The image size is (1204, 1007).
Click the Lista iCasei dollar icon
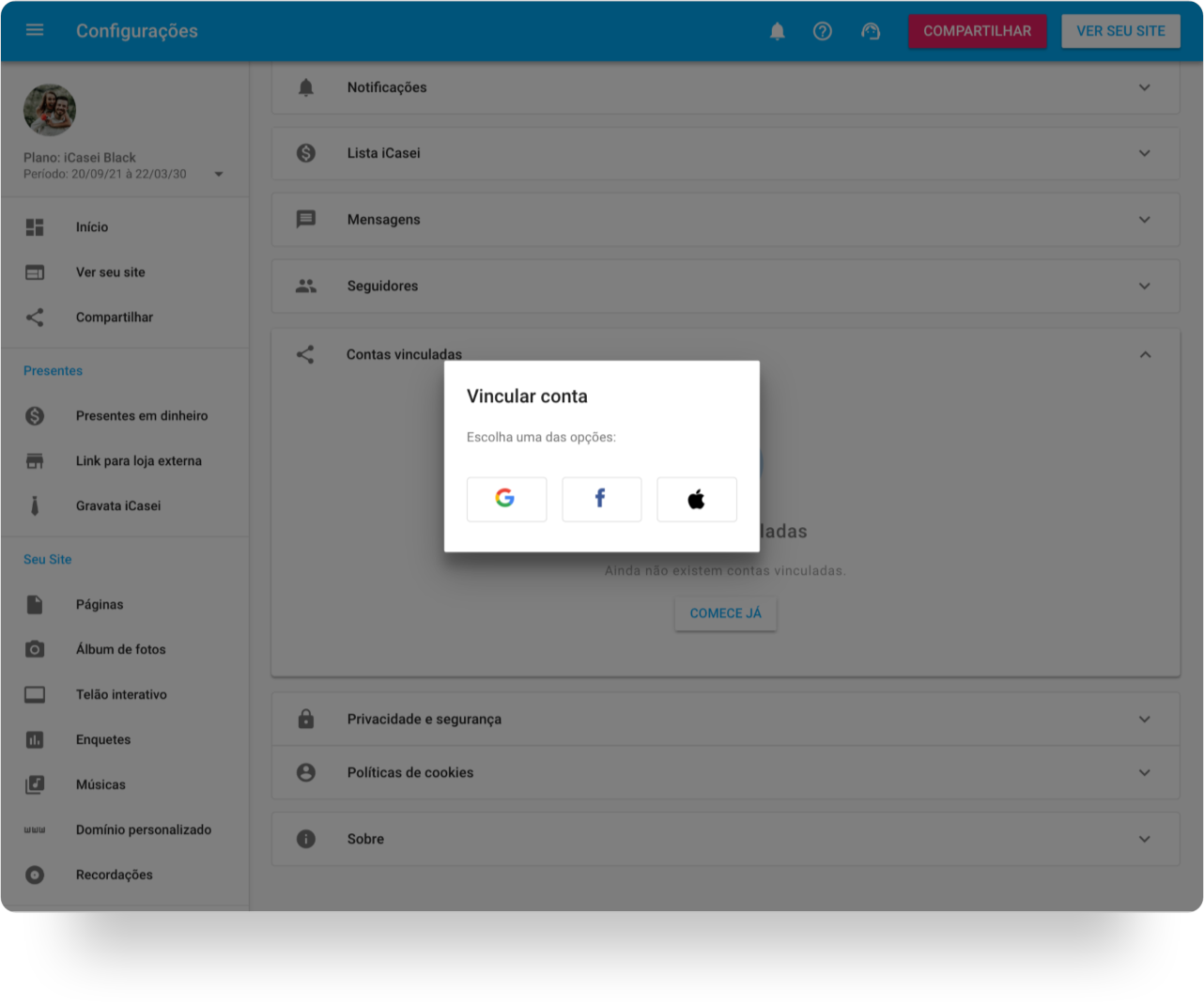click(306, 153)
